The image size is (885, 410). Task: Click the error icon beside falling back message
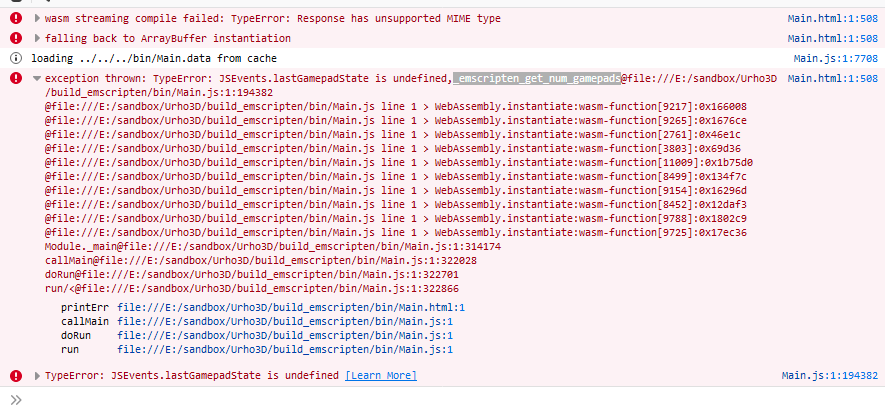click(x=16, y=38)
